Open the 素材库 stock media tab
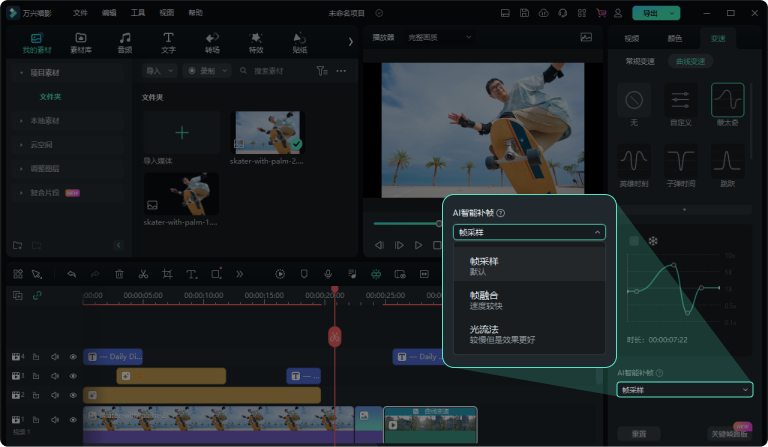The image size is (768, 447). click(81, 43)
